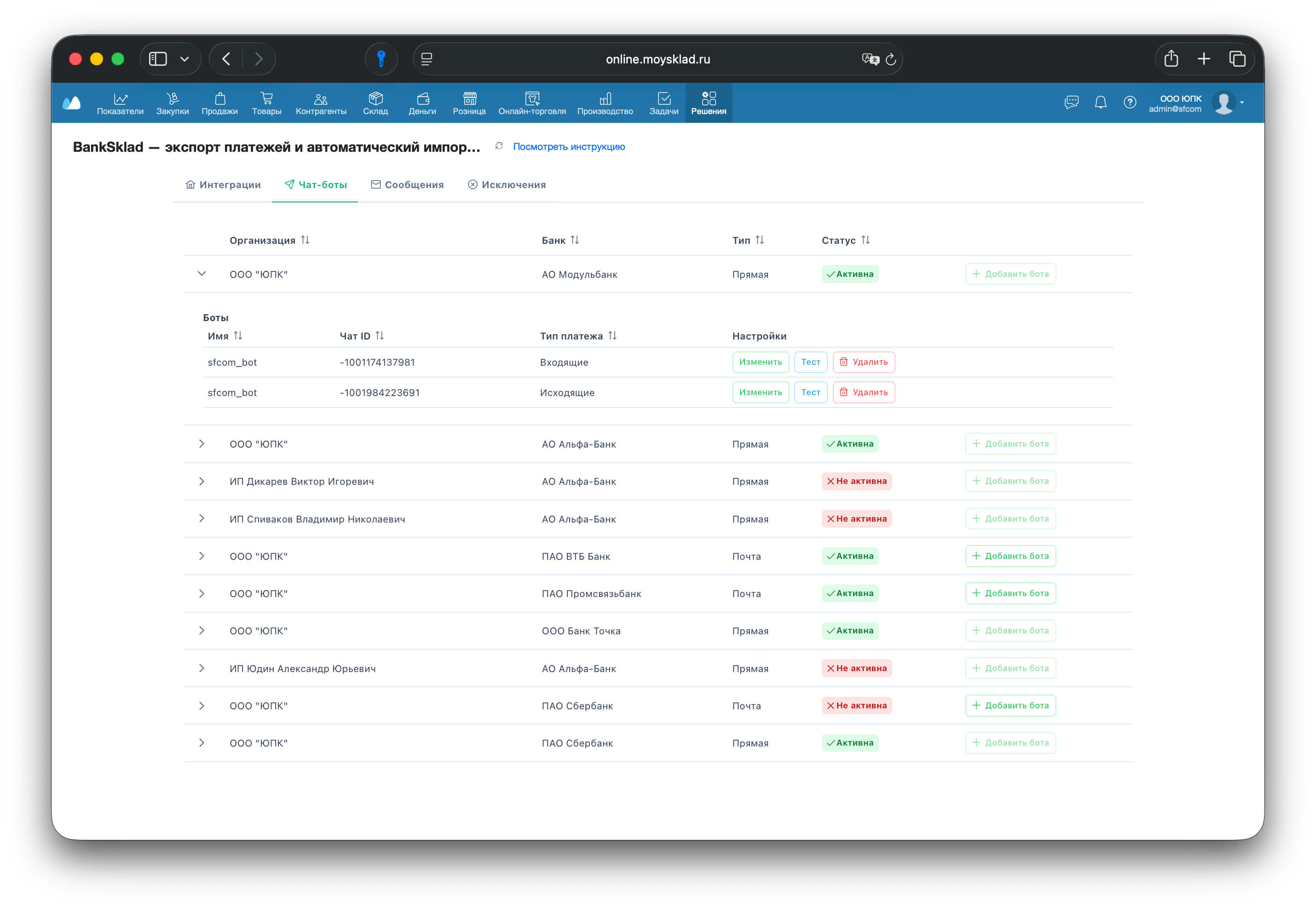The image size is (1316, 908).
Task: Open the Сообщения tab
Action: point(407,185)
